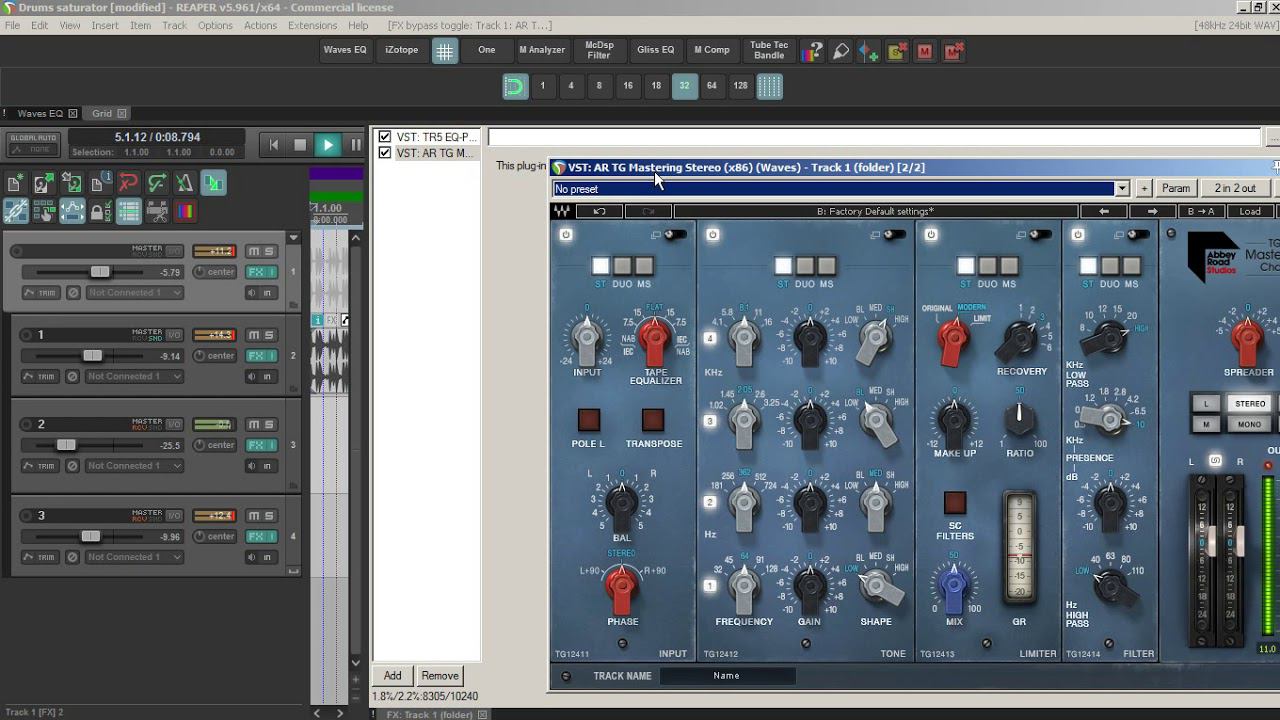Image resolution: width=1280 pixels, height=720 pixels.
Task: Open 2 in 2 out pin connector
Action: click(x=1235, y=188)
